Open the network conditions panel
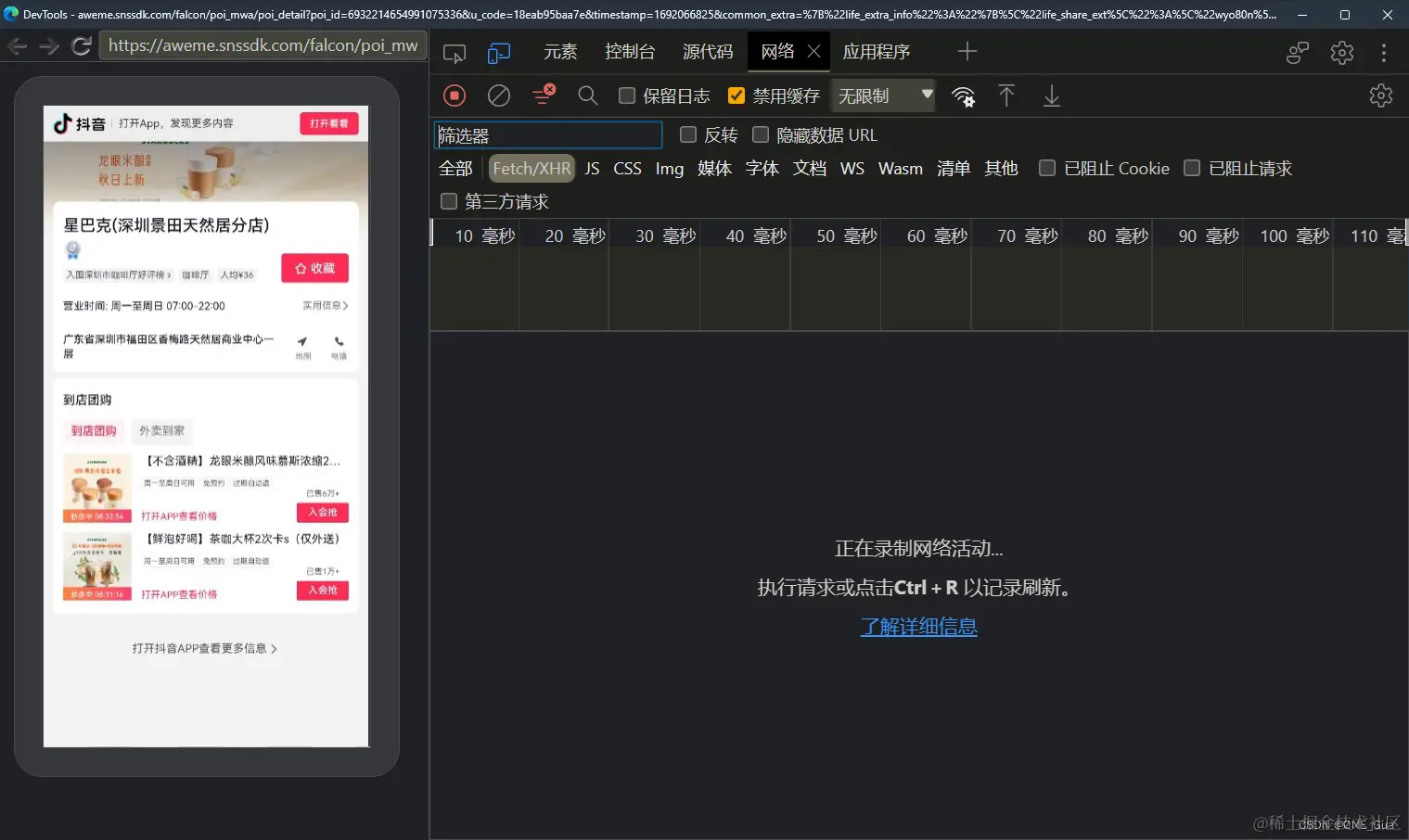The width and height of the screenshot is (1409, 840). click(x=964, y=95)
